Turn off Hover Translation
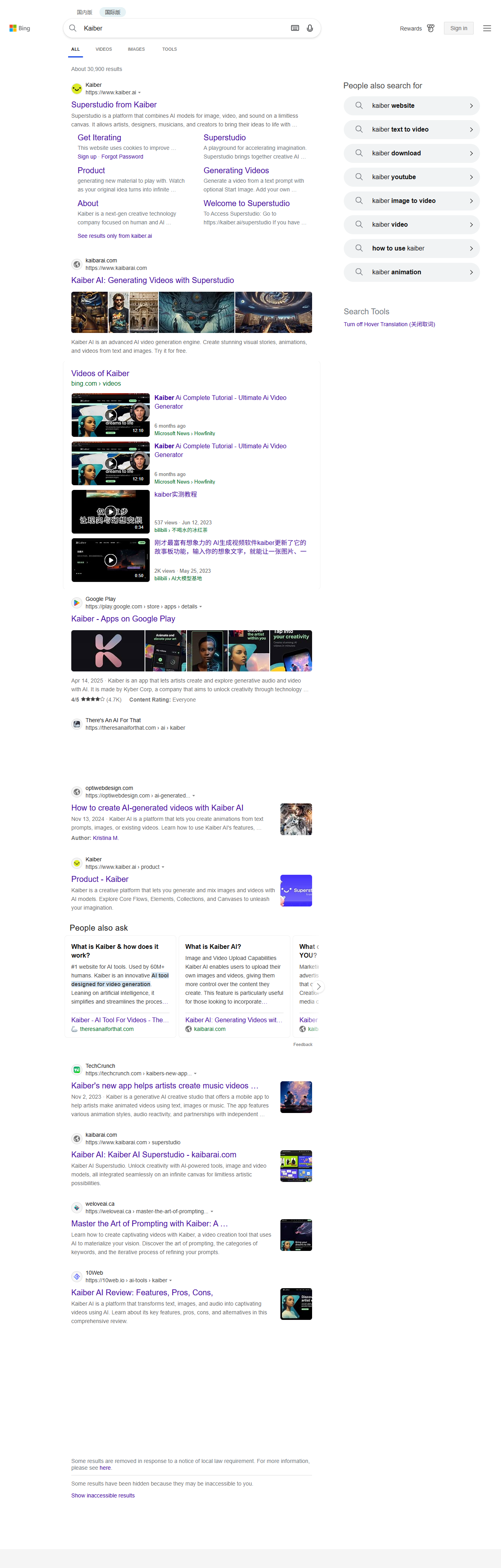The image size is (501, 1568). pos(389,325)
